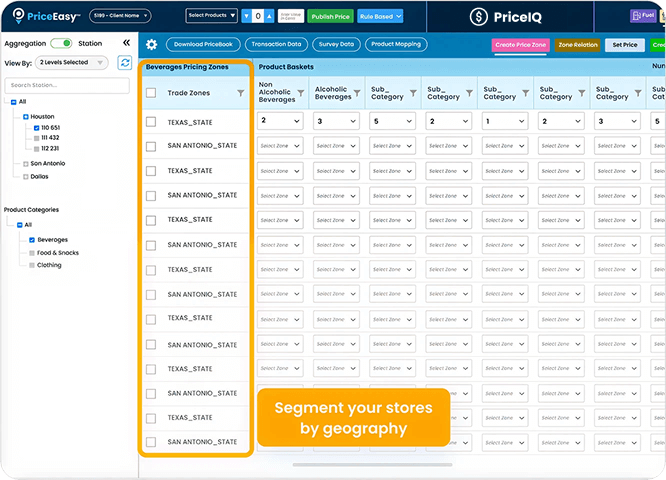
Task: Click the refresh icon beside View By
Action: [125, 62]
